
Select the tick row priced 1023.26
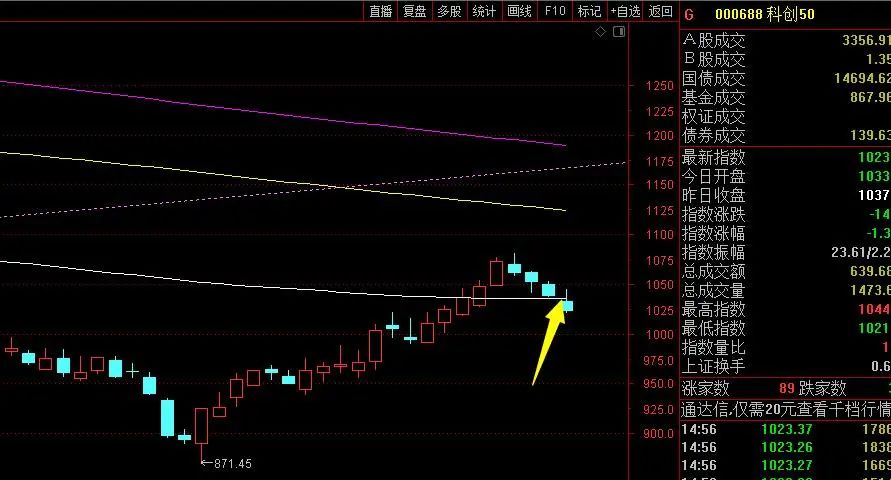click(x=786, y=447)
